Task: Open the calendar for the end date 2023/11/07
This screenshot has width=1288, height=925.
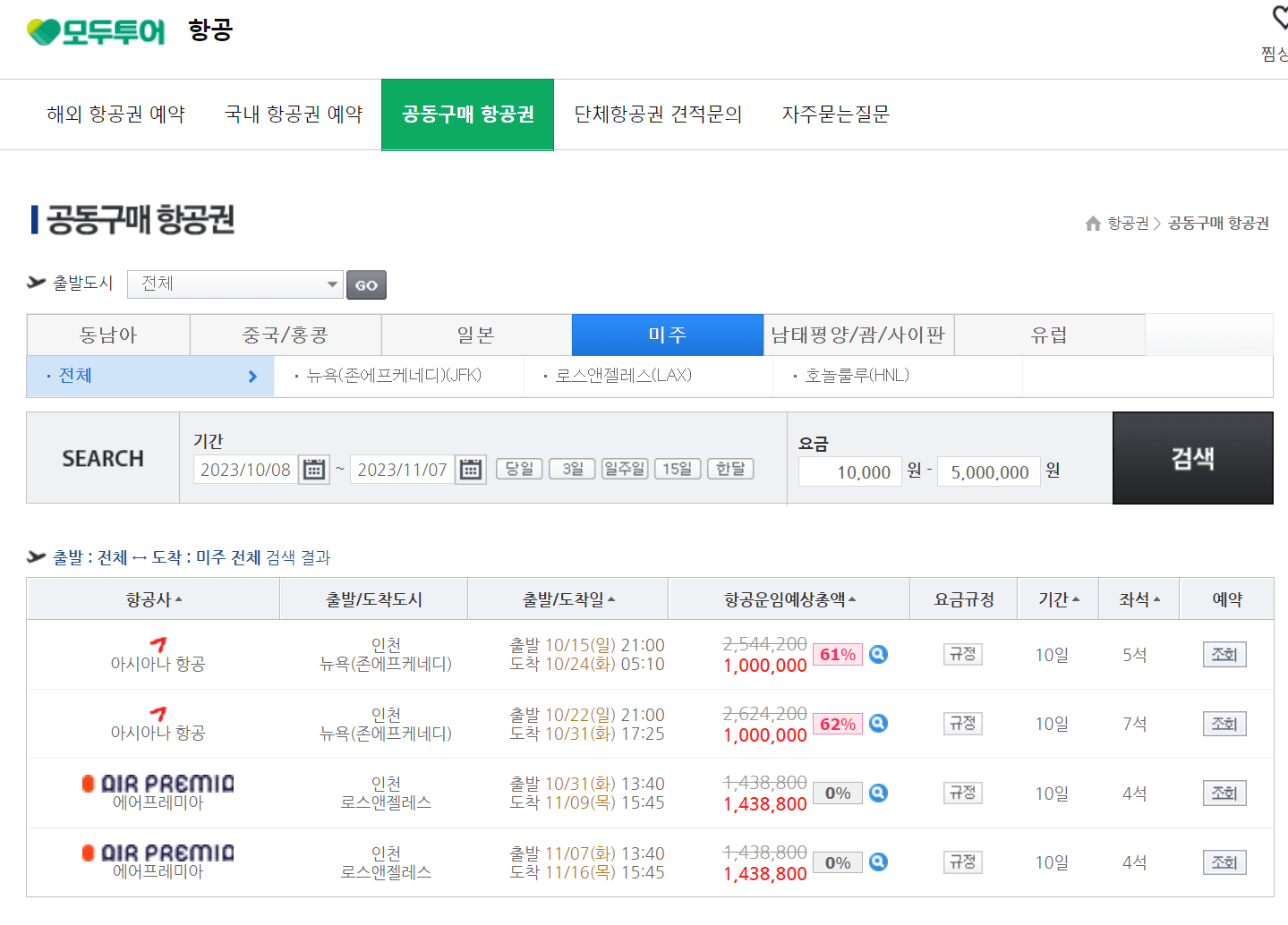Action: [x=470, y=469]
